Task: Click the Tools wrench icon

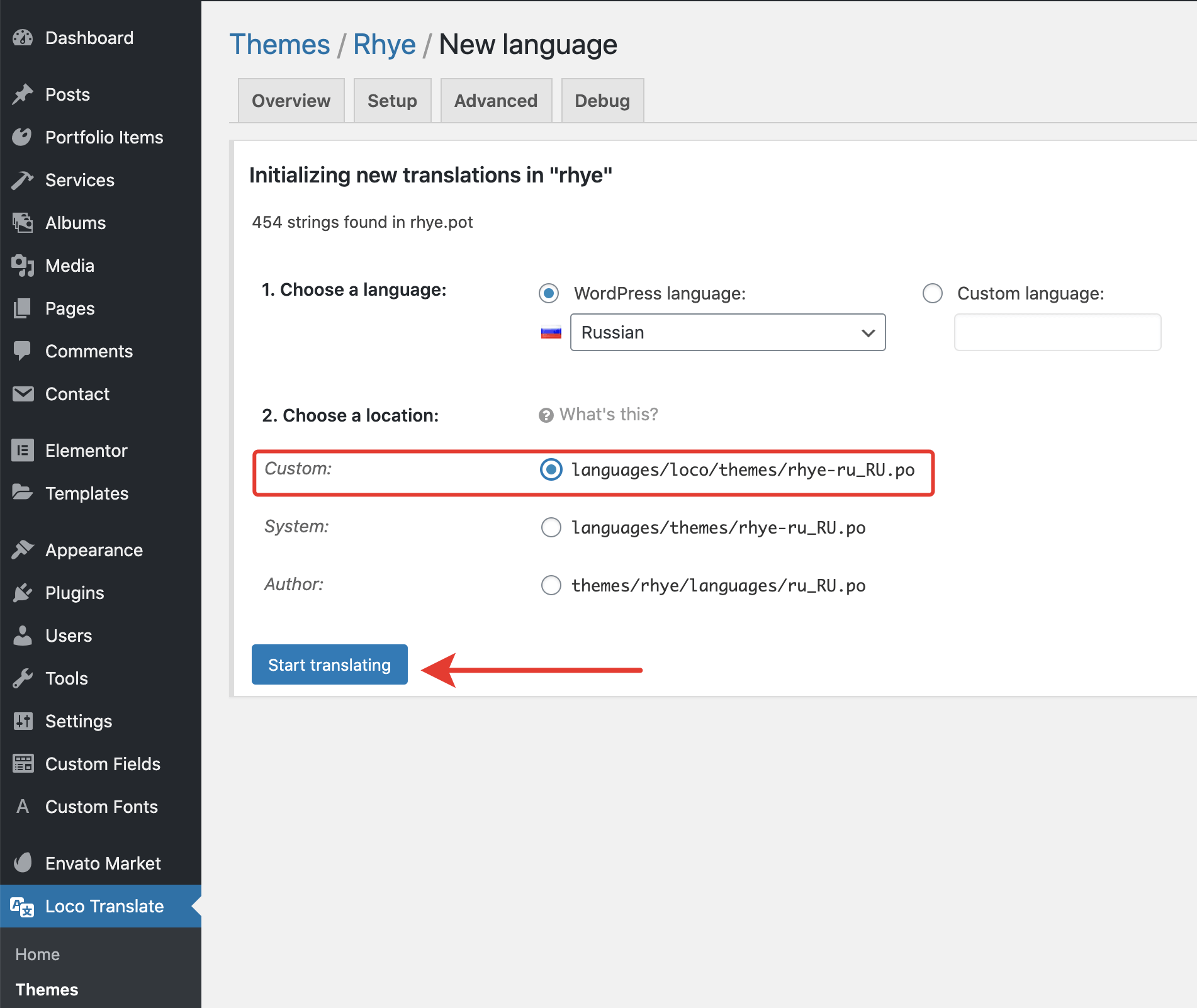Action: click(23, 678)
